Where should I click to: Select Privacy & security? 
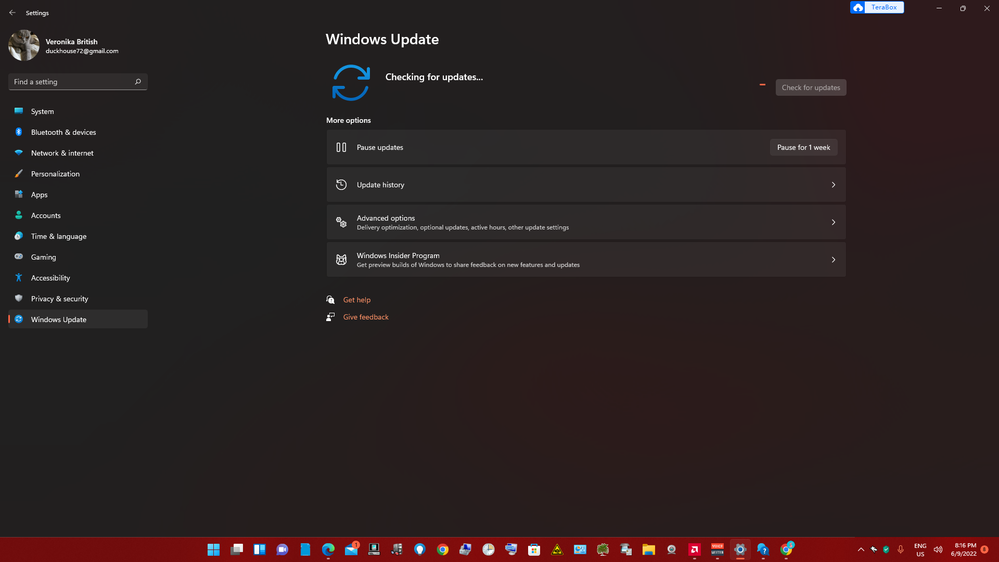[x=78, y=299]
